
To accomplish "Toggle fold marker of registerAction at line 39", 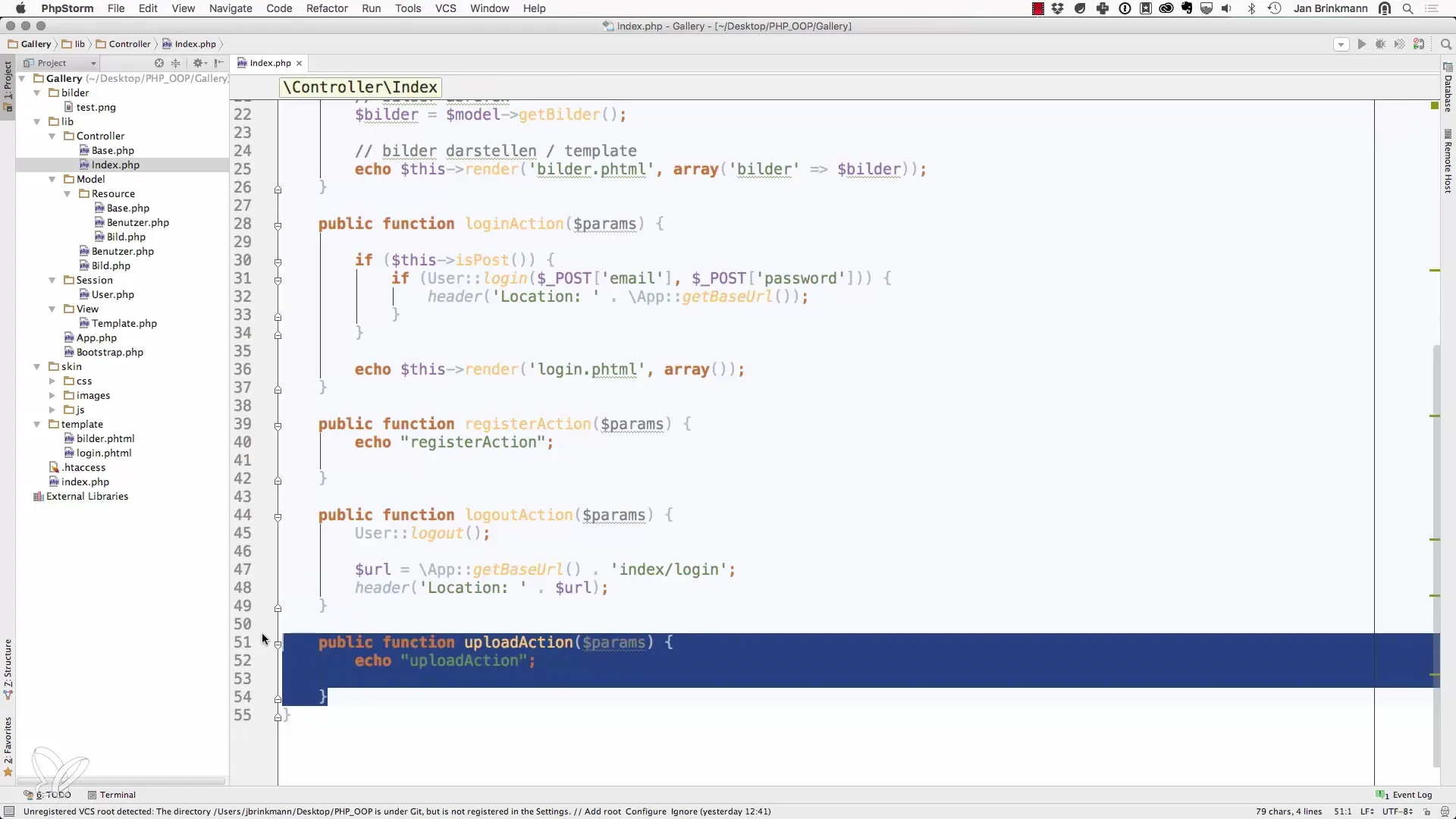I will (278, 426).
